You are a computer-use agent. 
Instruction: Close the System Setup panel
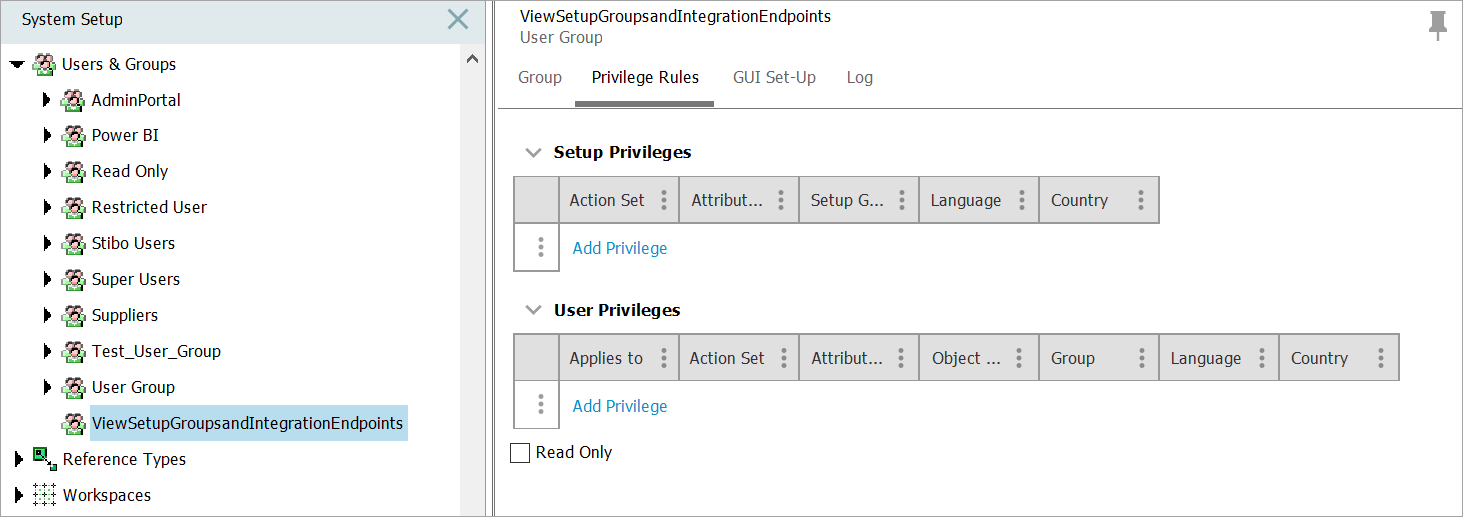458,19
